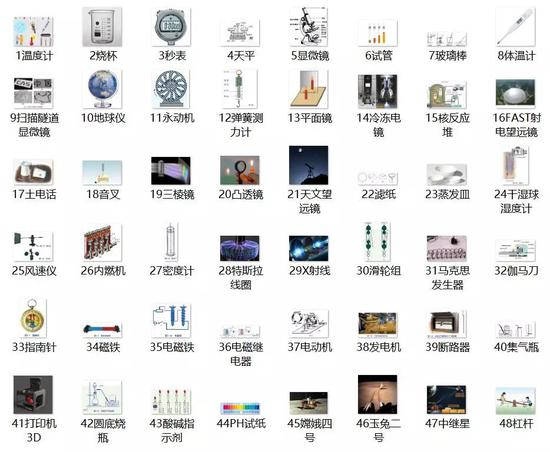Screen dimensions: 550x452
Task: Select the 44PH试纸 color strip image
Action: (x=240, y=408)
